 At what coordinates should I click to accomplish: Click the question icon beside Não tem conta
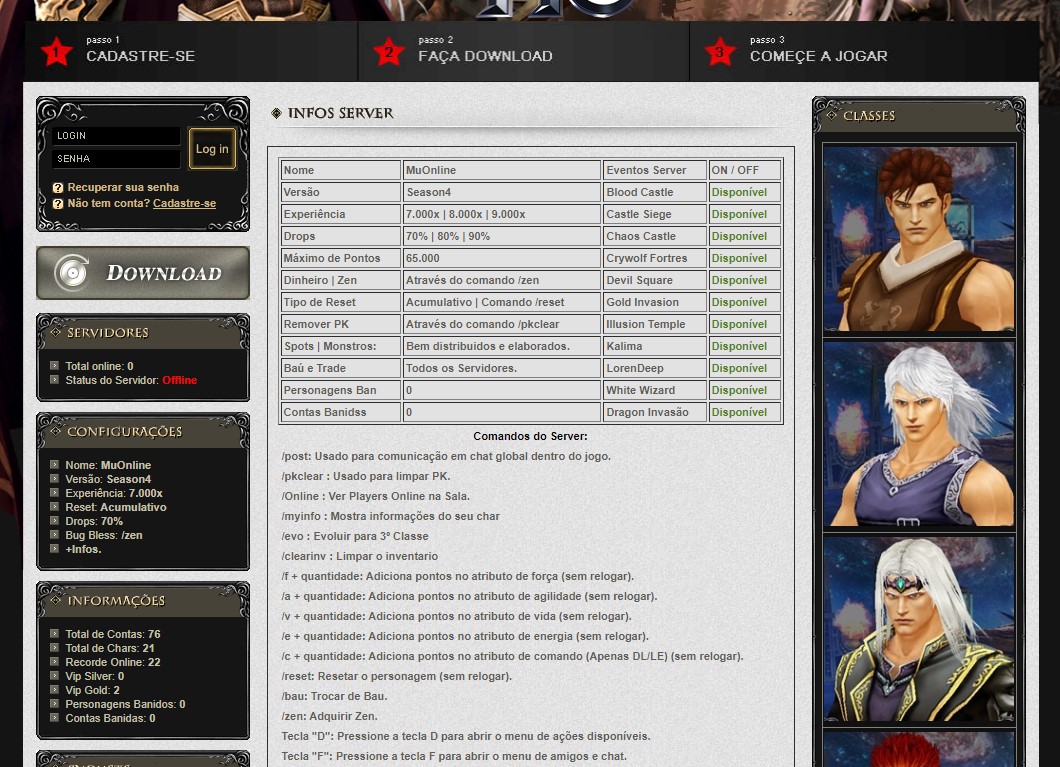(x=58, y=203)
